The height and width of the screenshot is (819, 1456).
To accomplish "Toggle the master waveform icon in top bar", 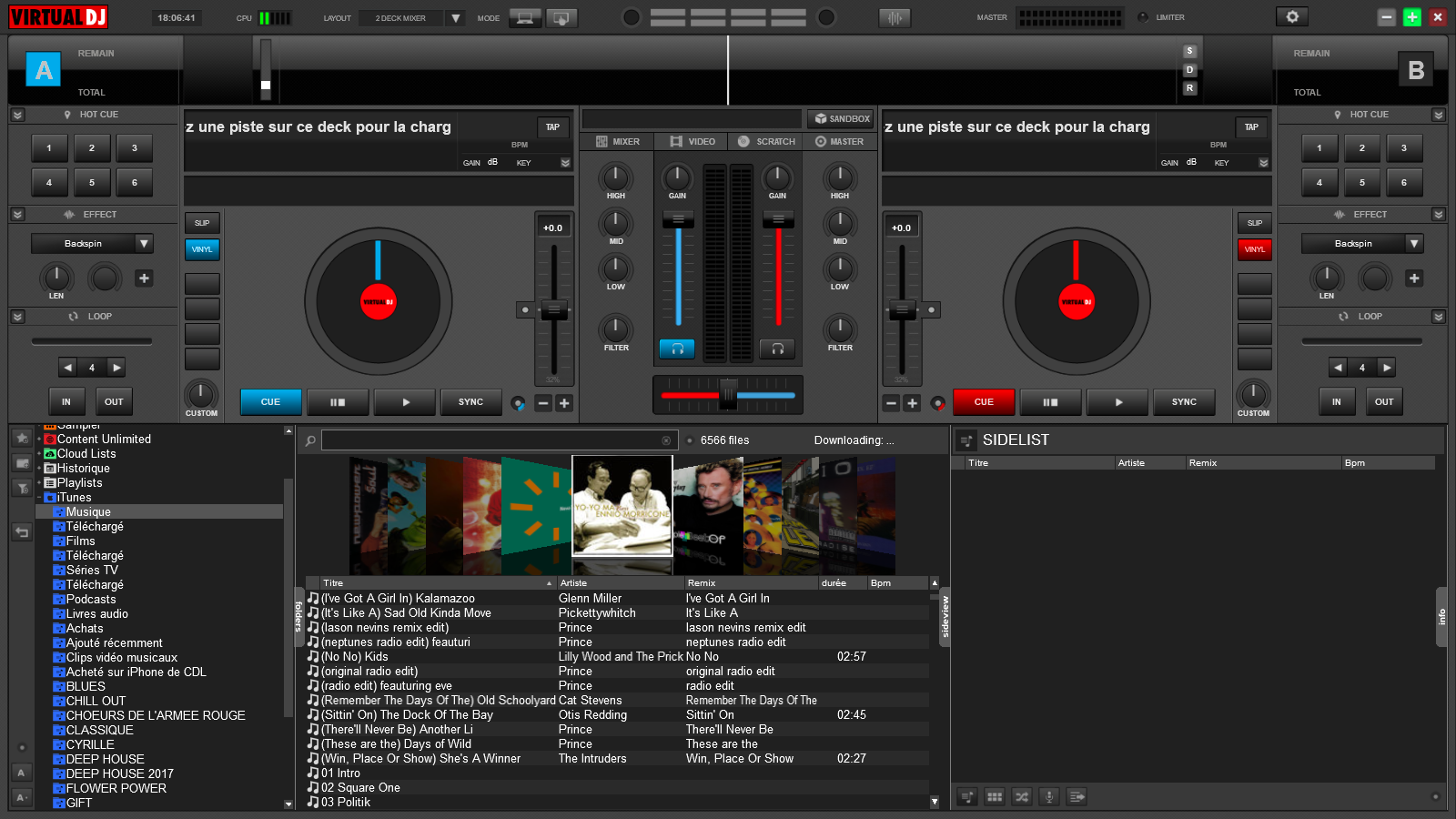I will [895, 17].
